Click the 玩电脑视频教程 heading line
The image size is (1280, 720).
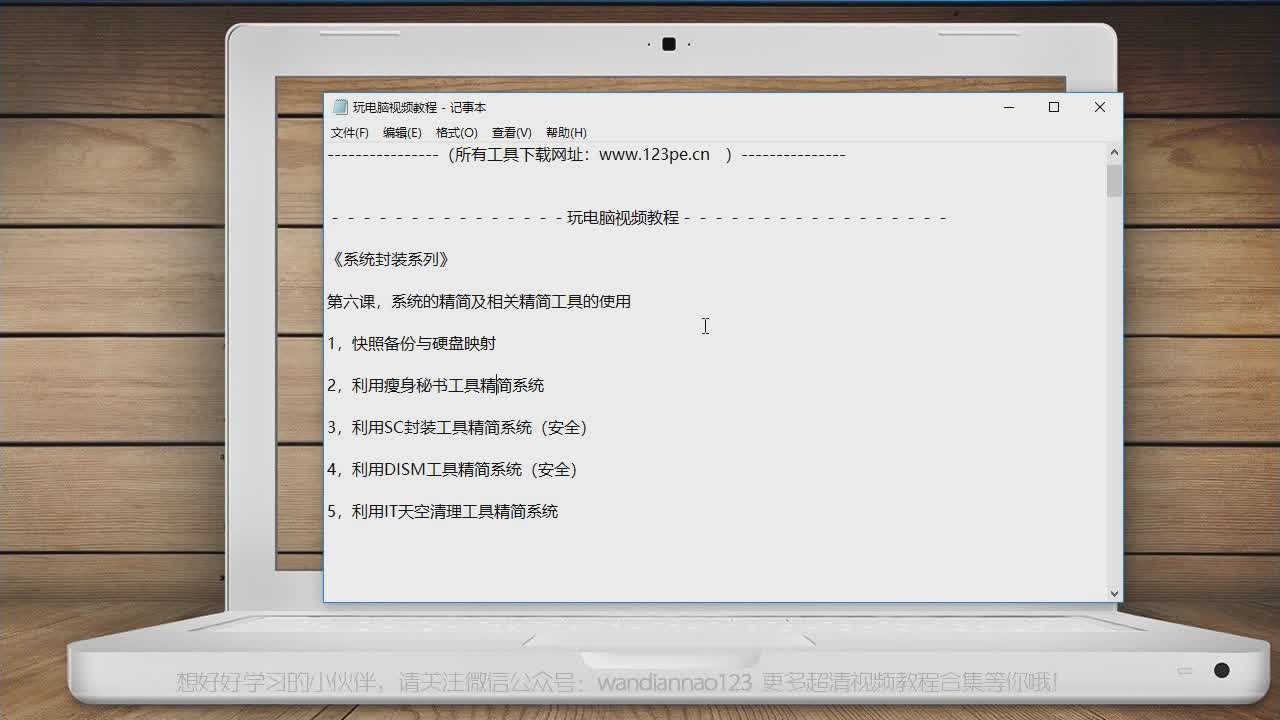pos(637,217)
